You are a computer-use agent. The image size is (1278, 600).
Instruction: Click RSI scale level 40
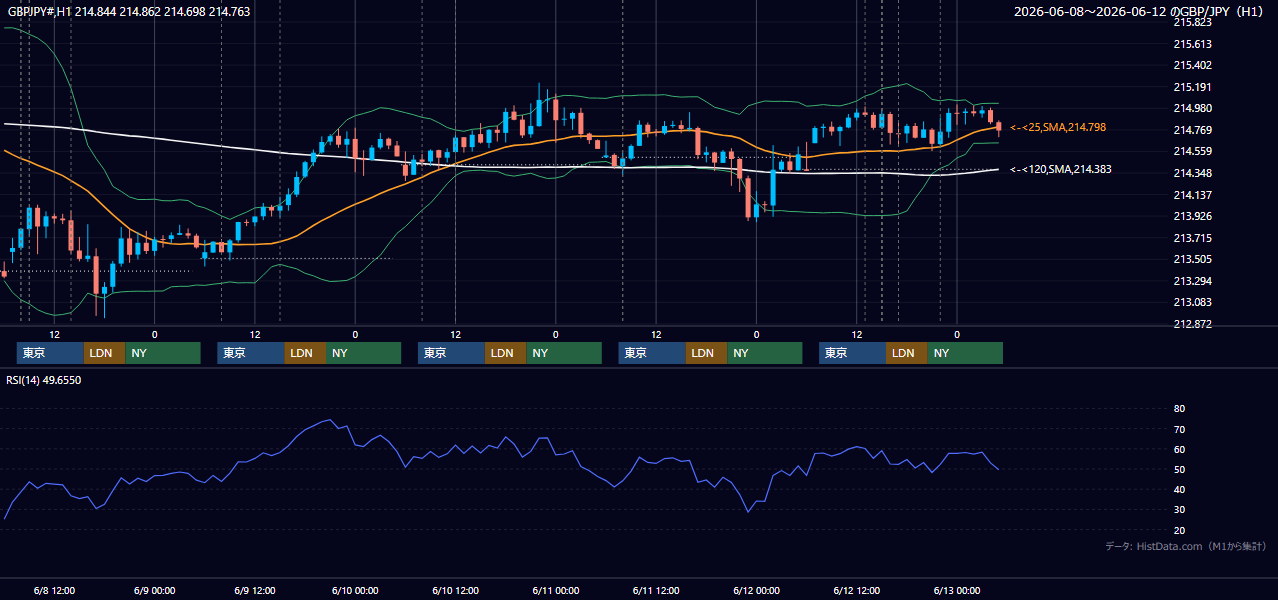[x=1179, y=489]
